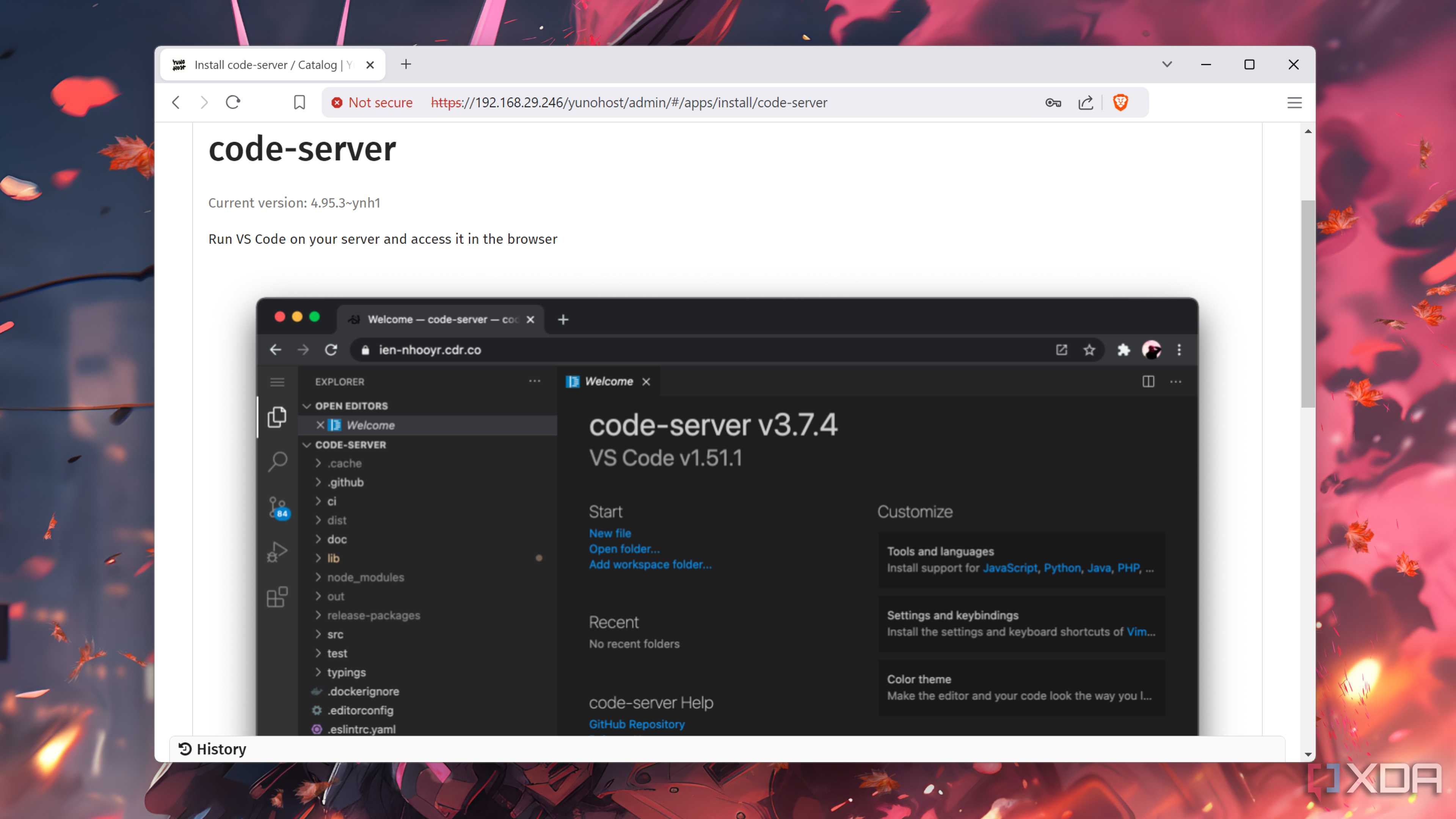The image size is (1456, 819).
Task: Open a new browser tab
Action: point(406,64)
